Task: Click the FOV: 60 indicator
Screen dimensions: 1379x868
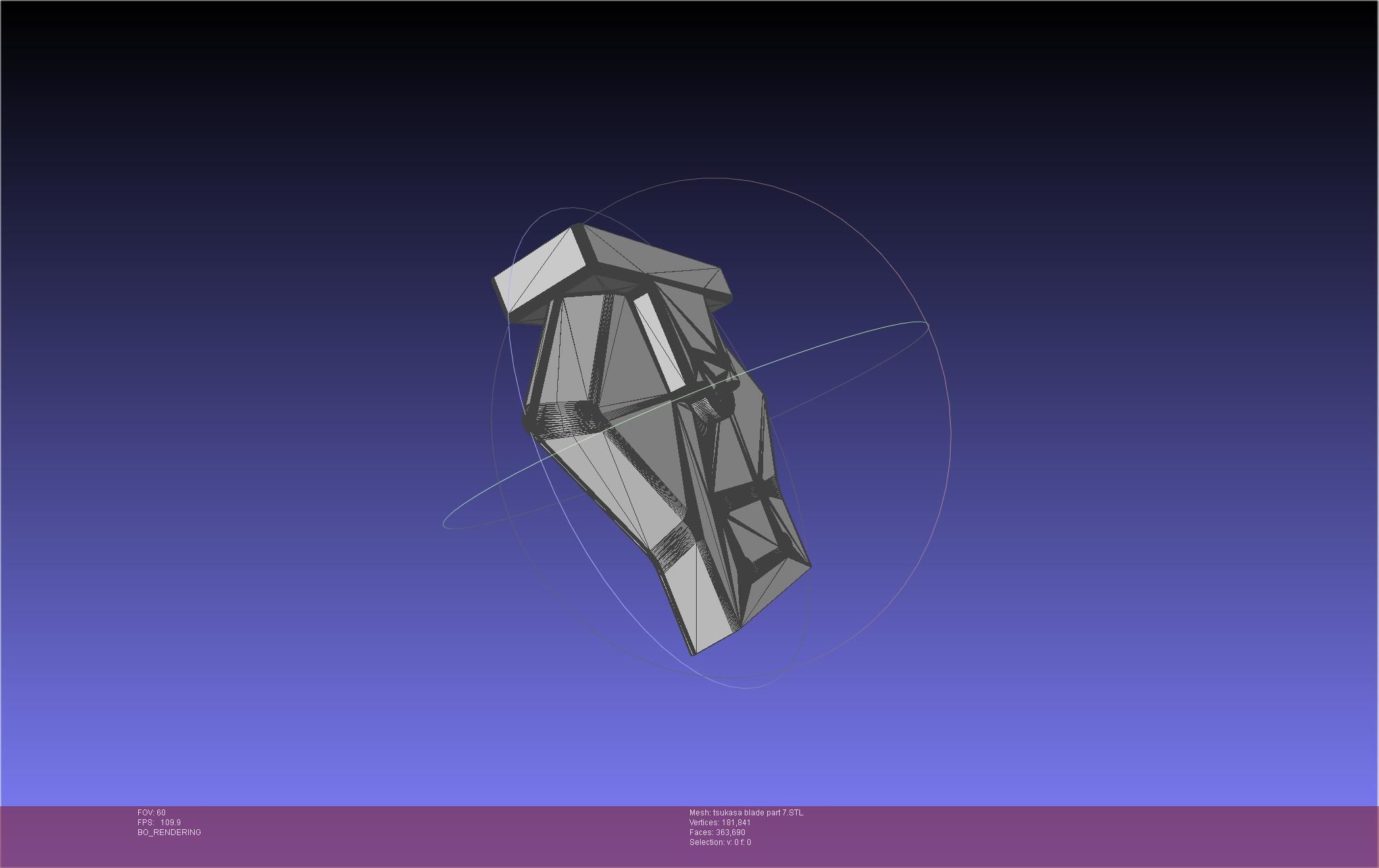Action: tap(151, 813)
